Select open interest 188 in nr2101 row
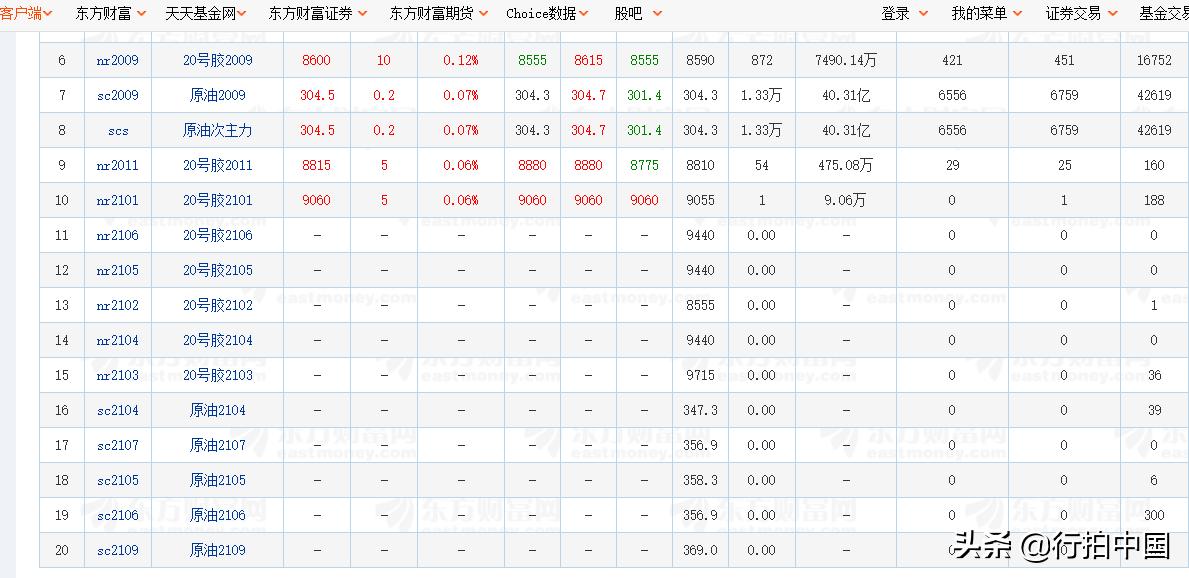 click(x=1154, y=200)
